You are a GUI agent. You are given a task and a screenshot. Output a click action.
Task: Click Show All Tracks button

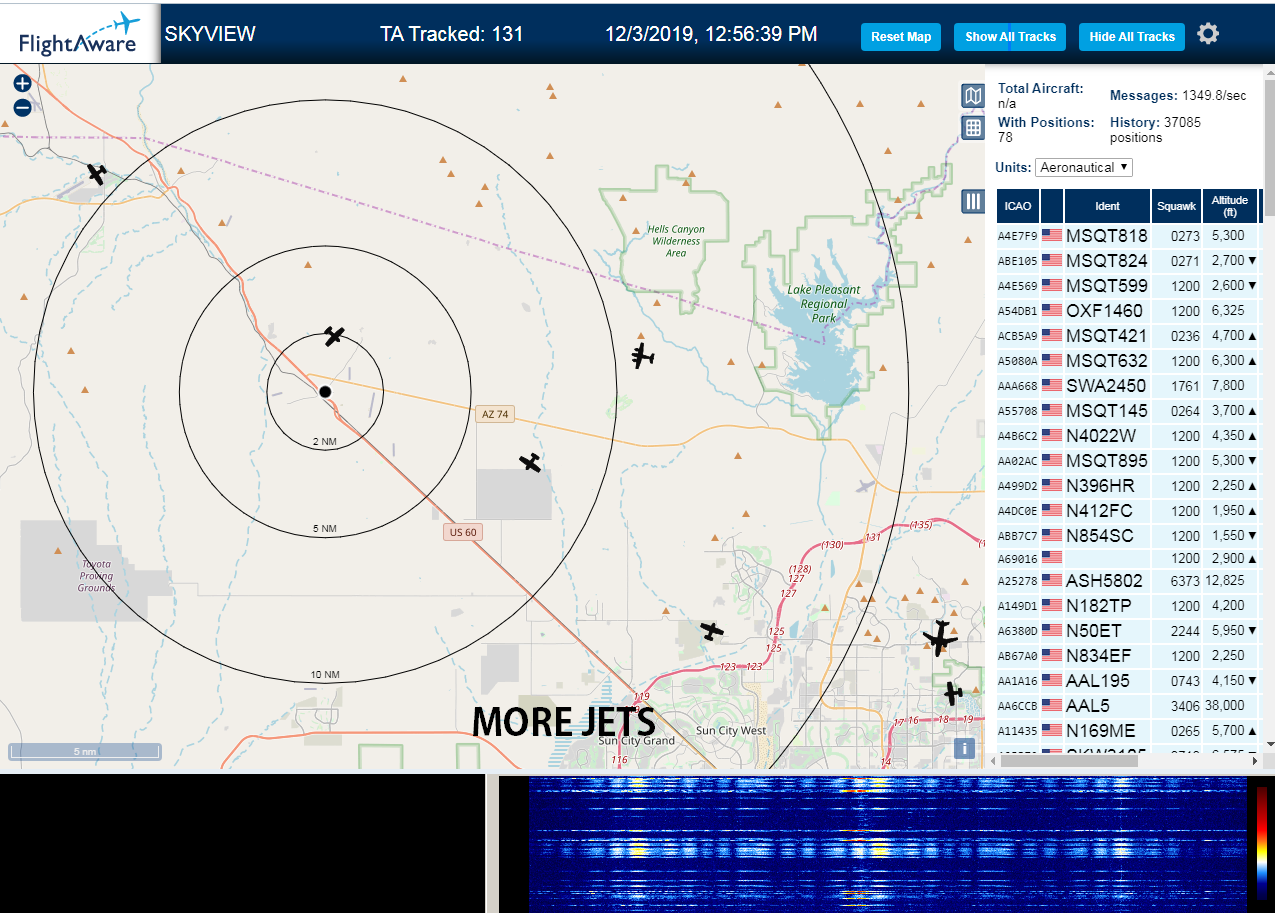tap(1010, 36)
